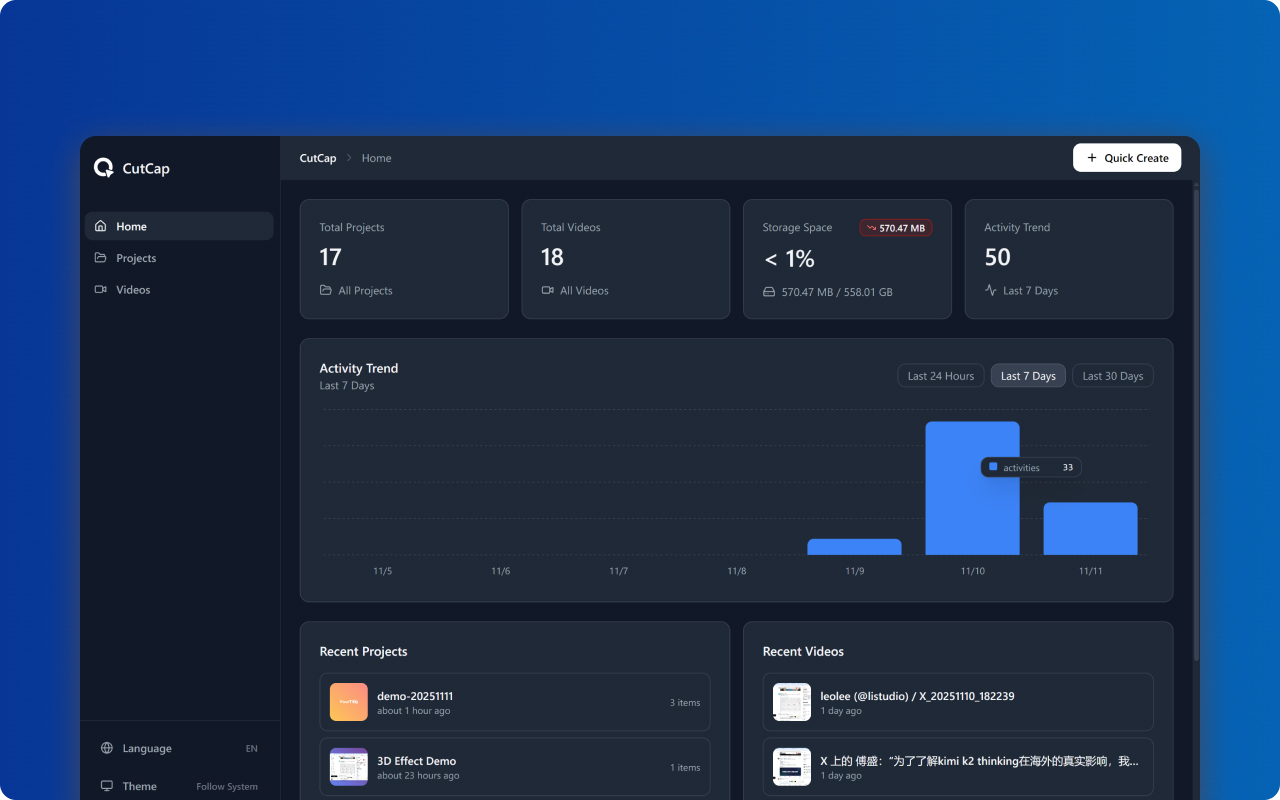
Task: Click the All Videos camera icon
Action: [x=549, y=290]
